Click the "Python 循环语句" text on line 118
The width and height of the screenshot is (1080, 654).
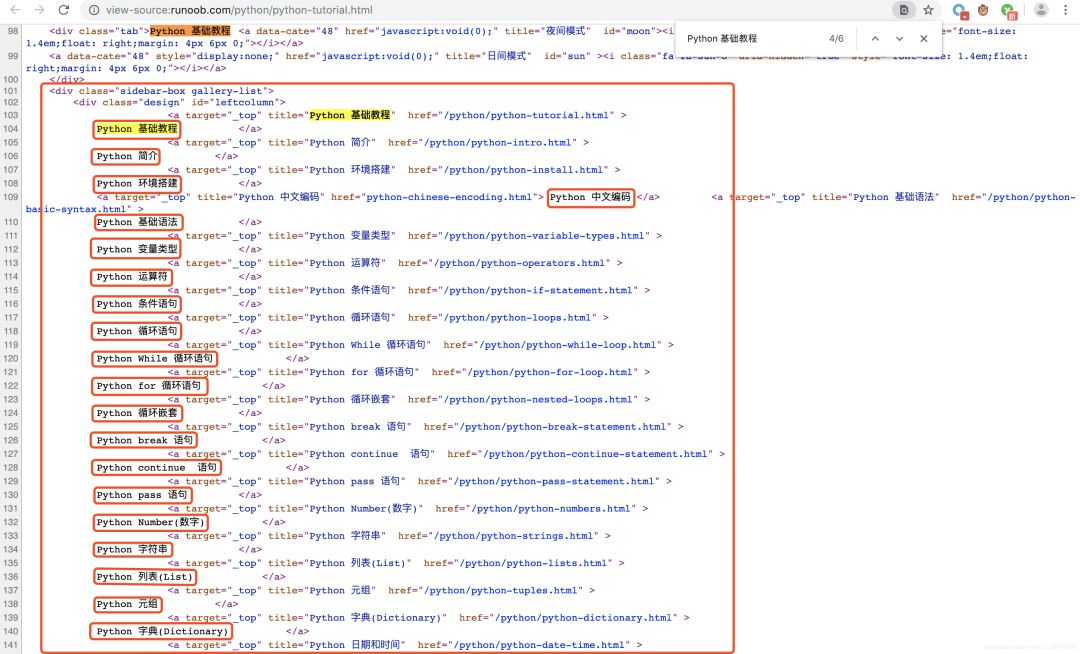pyautogui.click(x=137, y=331)
